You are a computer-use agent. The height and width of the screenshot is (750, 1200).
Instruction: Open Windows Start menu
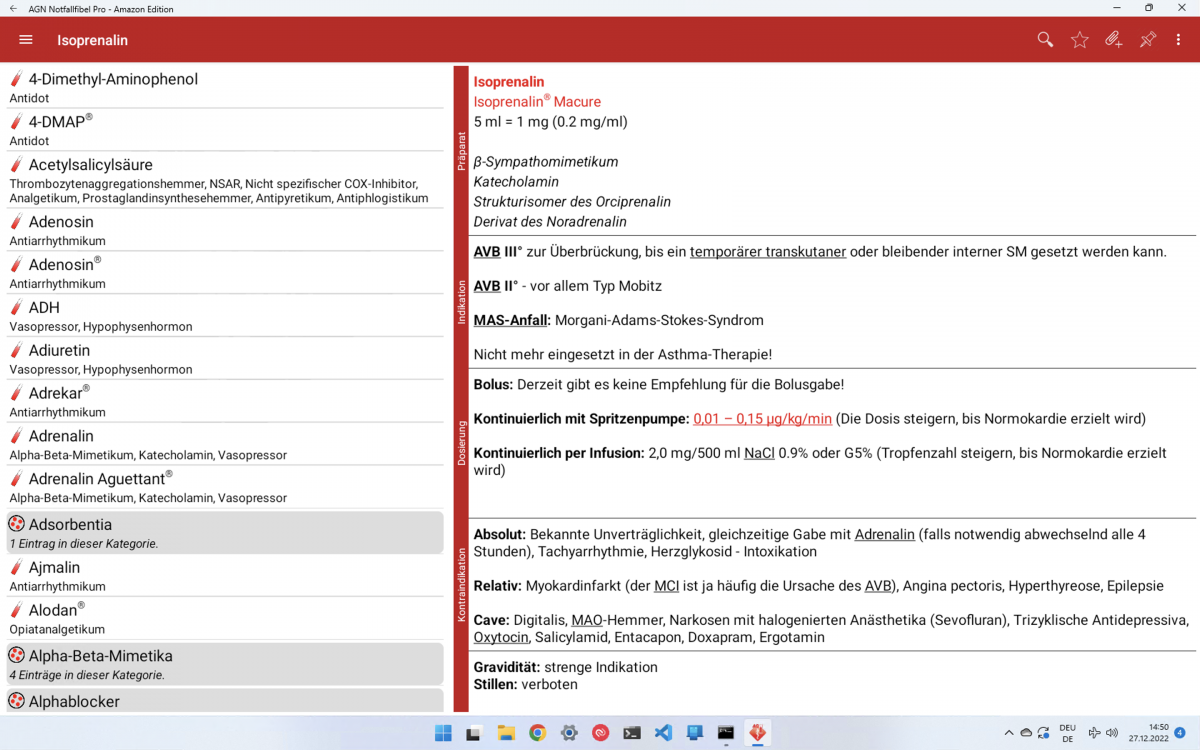443,733
